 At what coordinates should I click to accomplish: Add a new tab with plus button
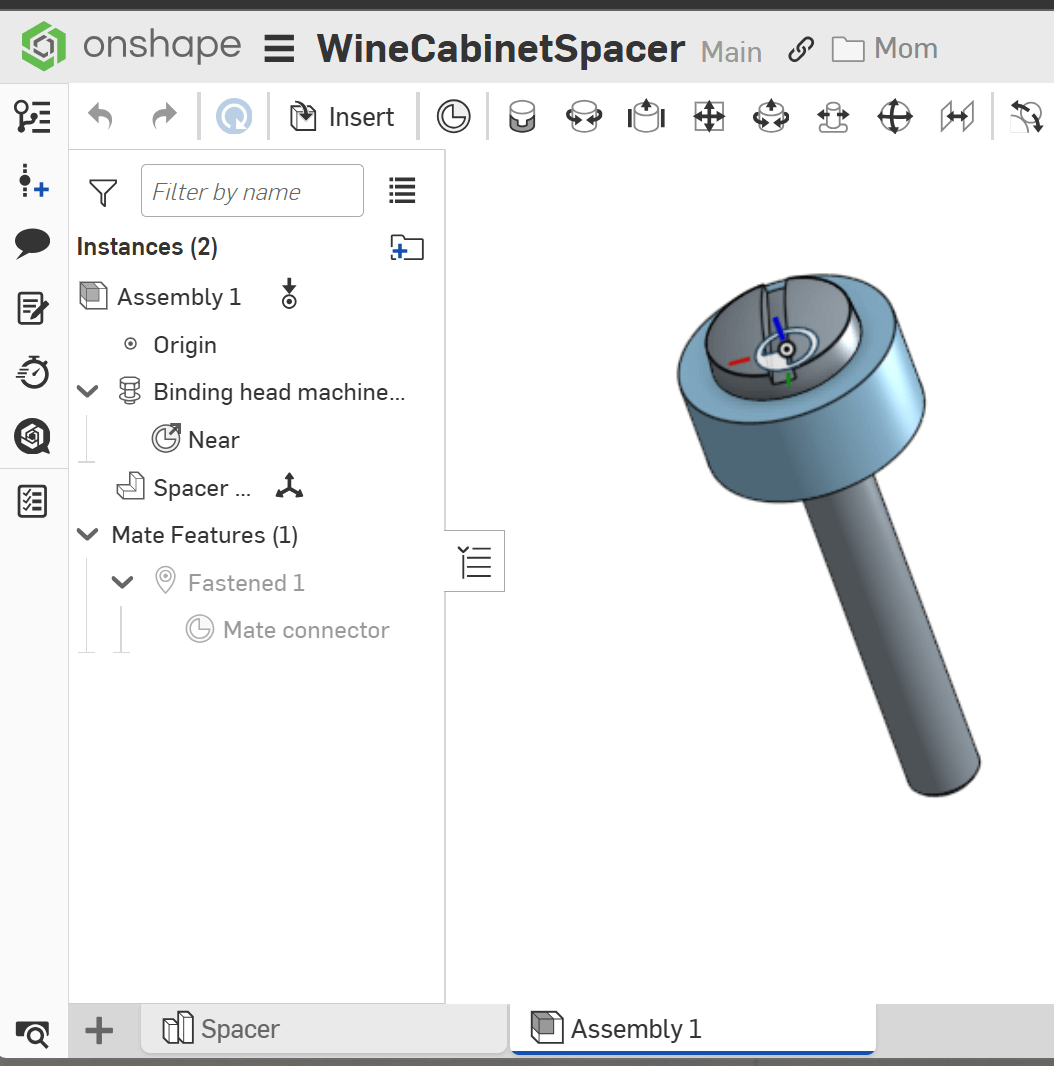click(99, 1031)
